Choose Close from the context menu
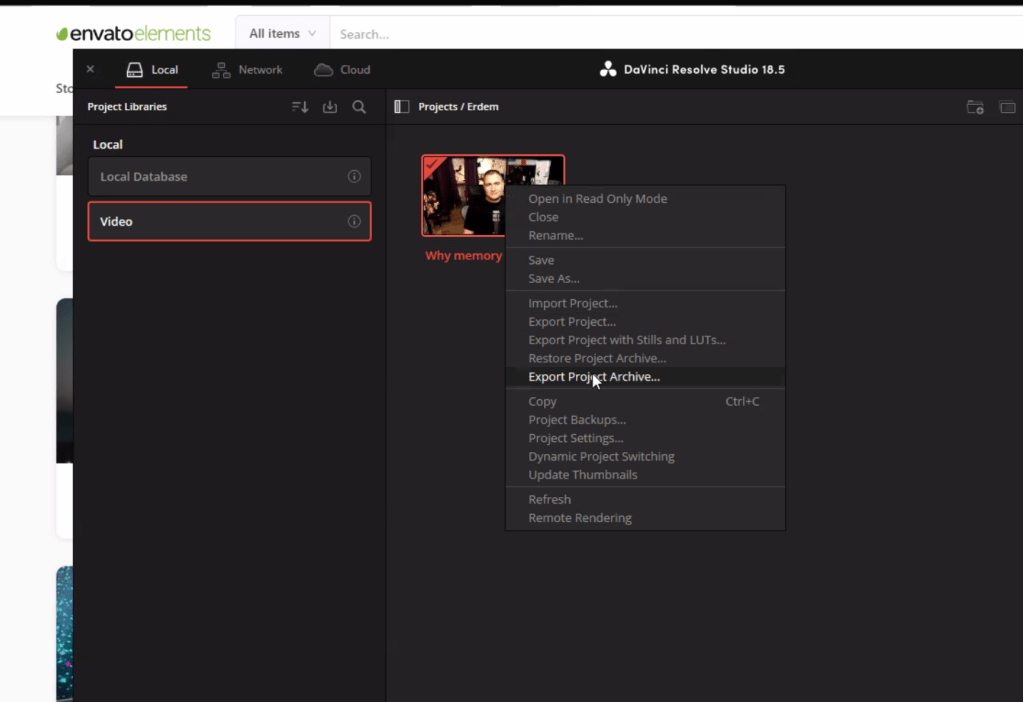The width and height of the screenshot is (1023, 702). (646, 217)
